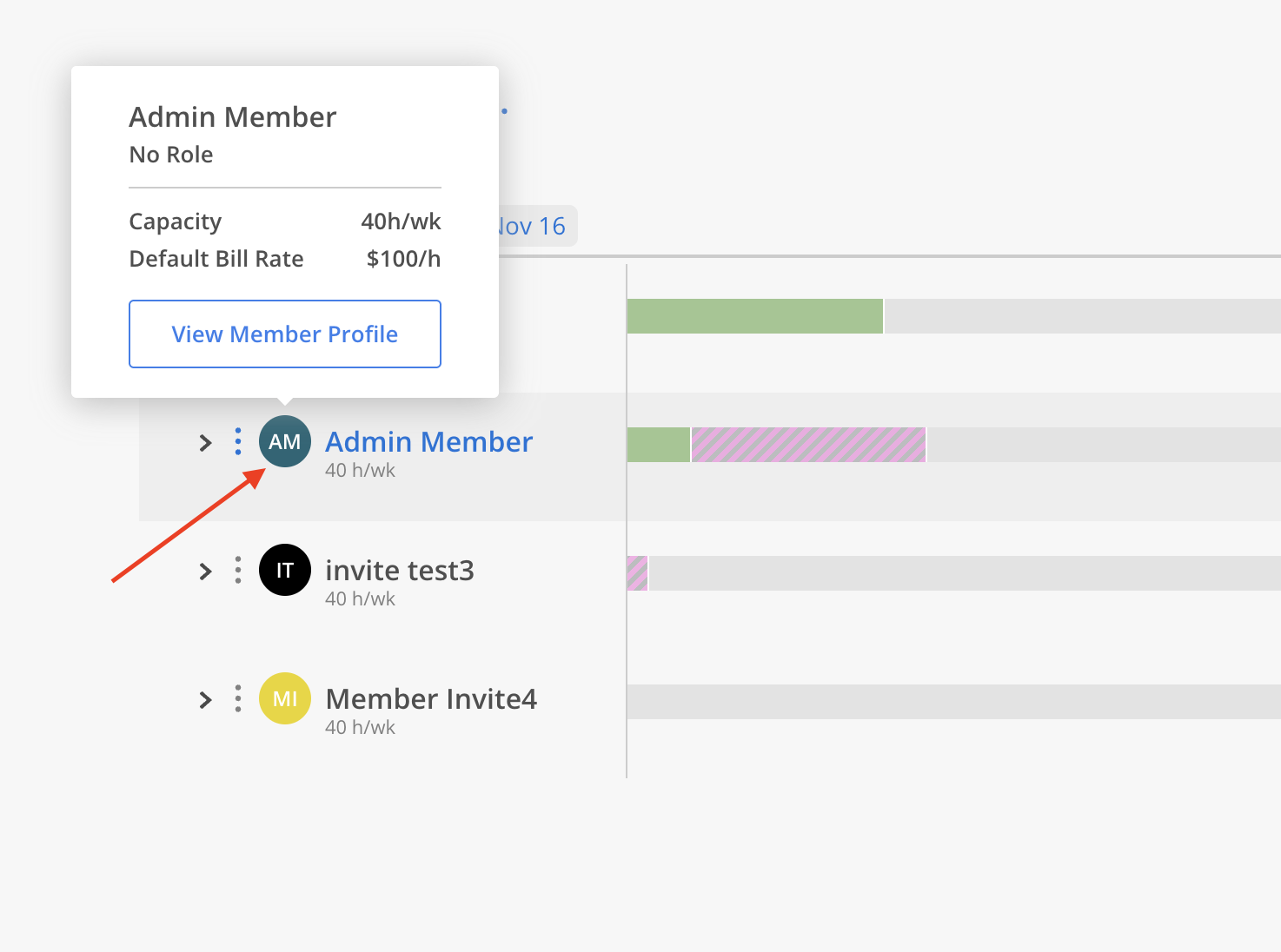Expand the Admin Member row chevron
Viewport: 1281px width, 952px height.
pos(205,443)
